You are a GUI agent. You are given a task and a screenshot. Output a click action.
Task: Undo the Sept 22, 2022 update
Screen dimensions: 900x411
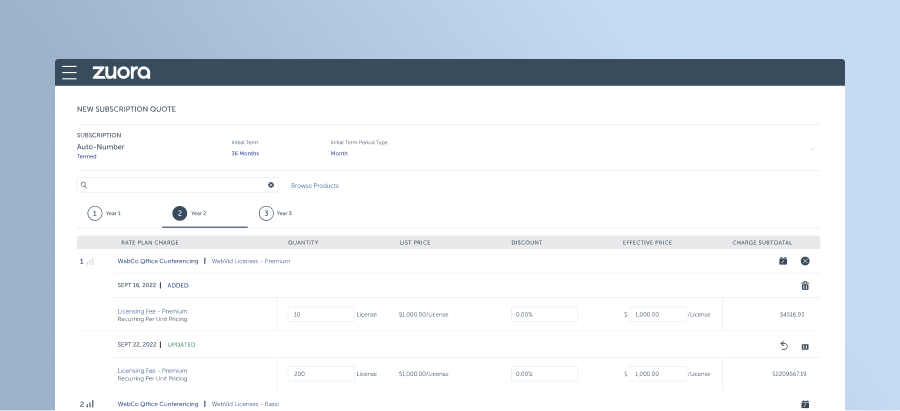pos(784,345)
